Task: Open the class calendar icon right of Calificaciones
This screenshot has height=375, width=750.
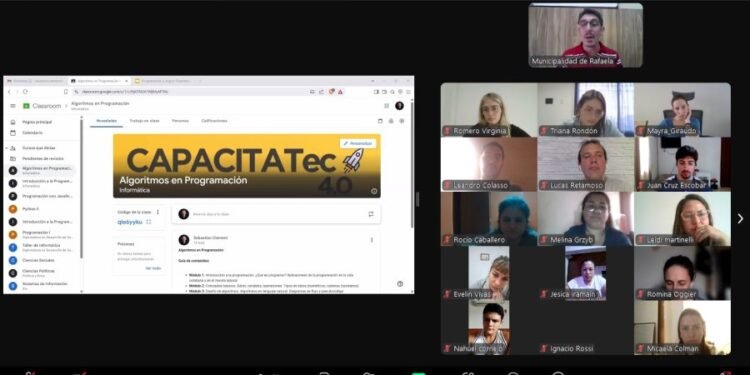Action: pos(380,121)
